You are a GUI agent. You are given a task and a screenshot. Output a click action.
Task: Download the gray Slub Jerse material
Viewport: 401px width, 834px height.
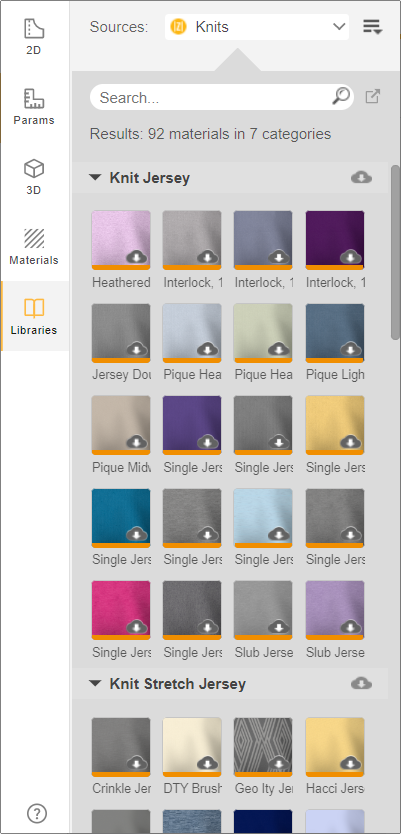(x=279, y=628)
